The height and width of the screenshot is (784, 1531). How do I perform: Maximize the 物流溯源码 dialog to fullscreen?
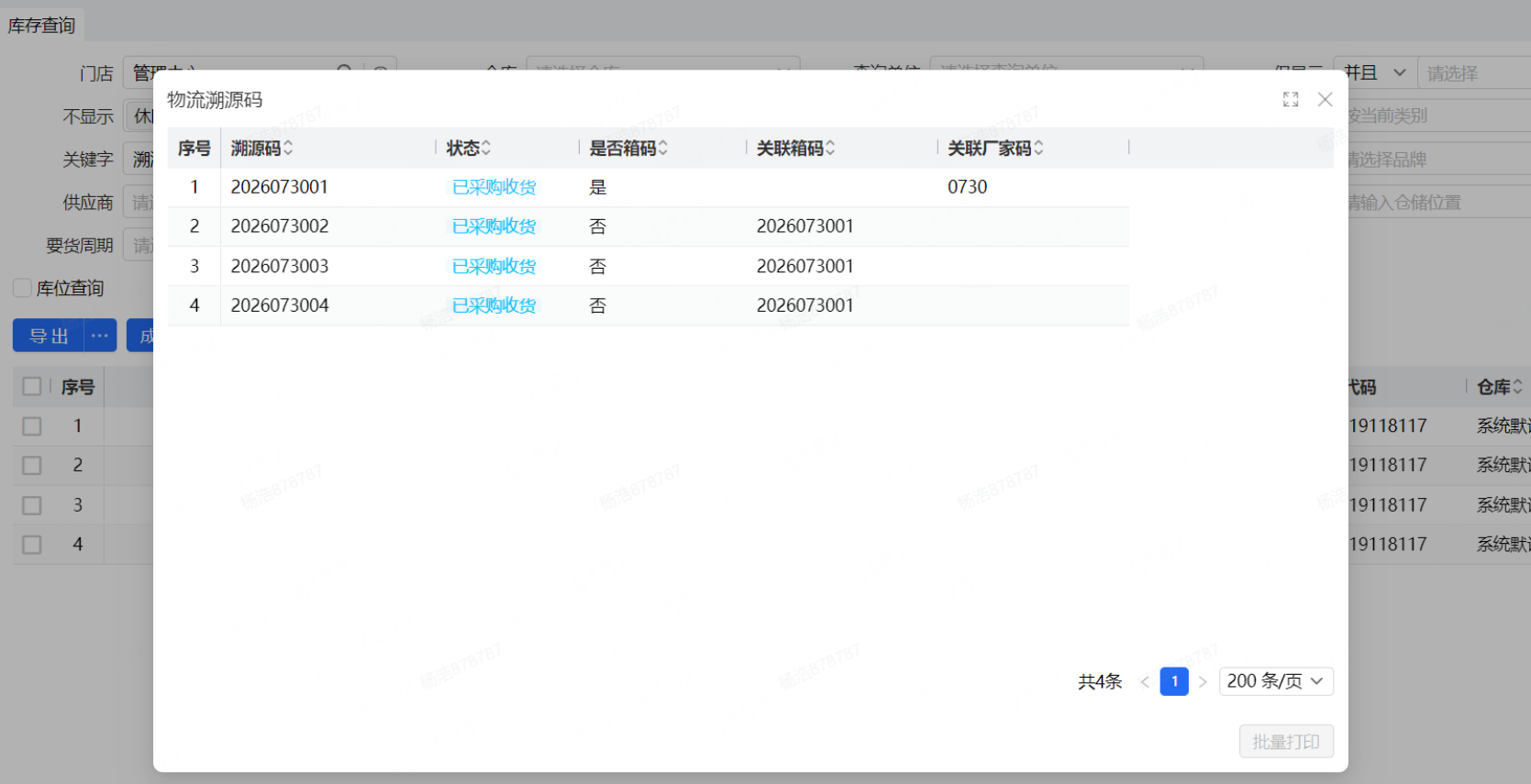(x=1291, y=100)
